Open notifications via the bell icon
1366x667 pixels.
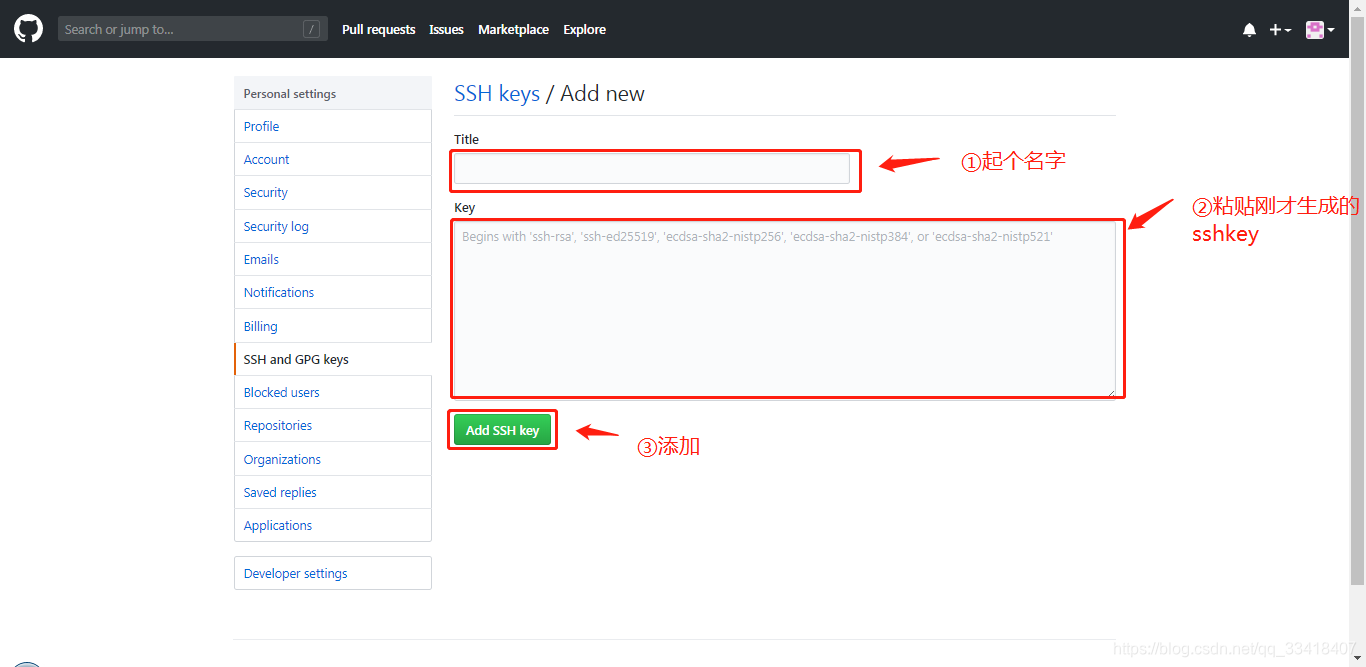[x=1249, y=29]
